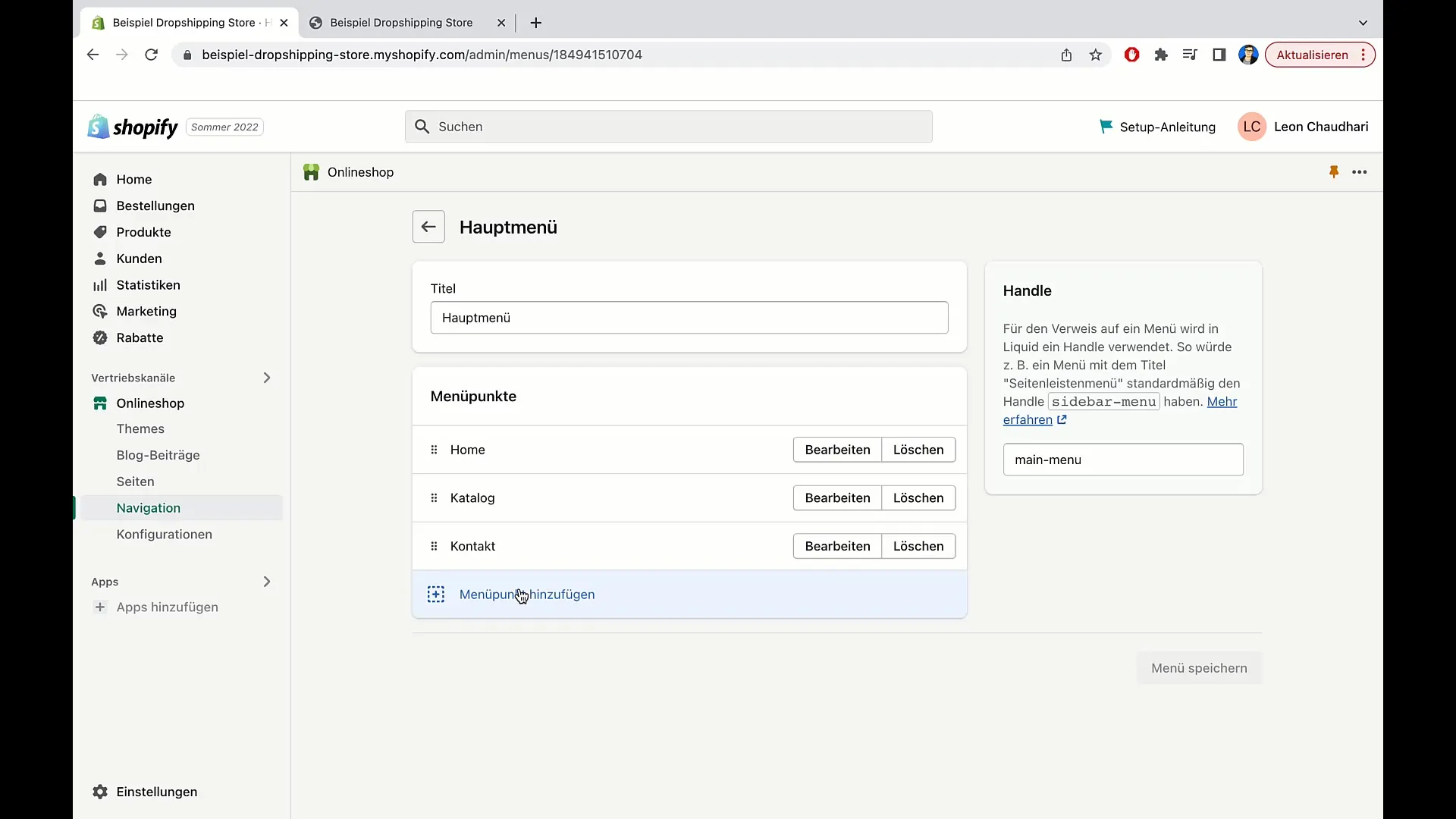Expand the Apps section chevron
Screen dimensions: 1456x819
click(267, 582)
